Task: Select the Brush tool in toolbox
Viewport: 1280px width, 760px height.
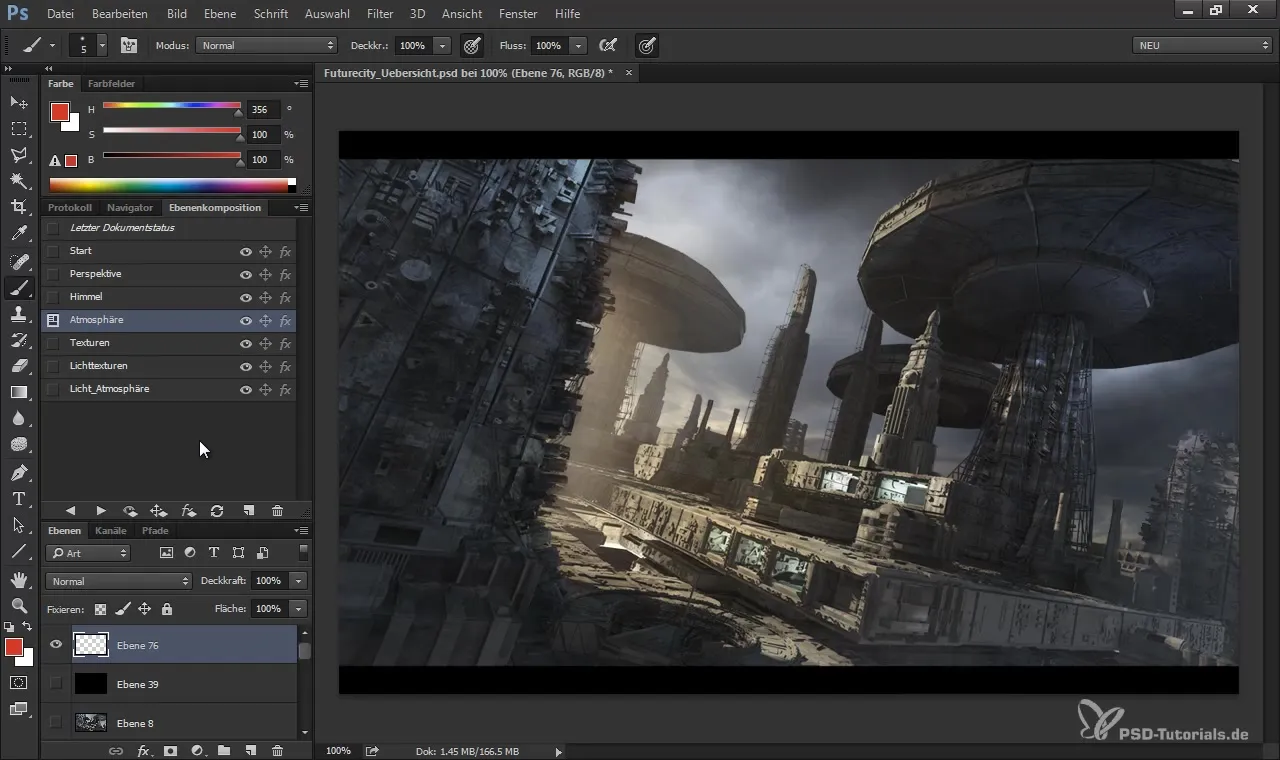Action: click(x=19, y=288)
